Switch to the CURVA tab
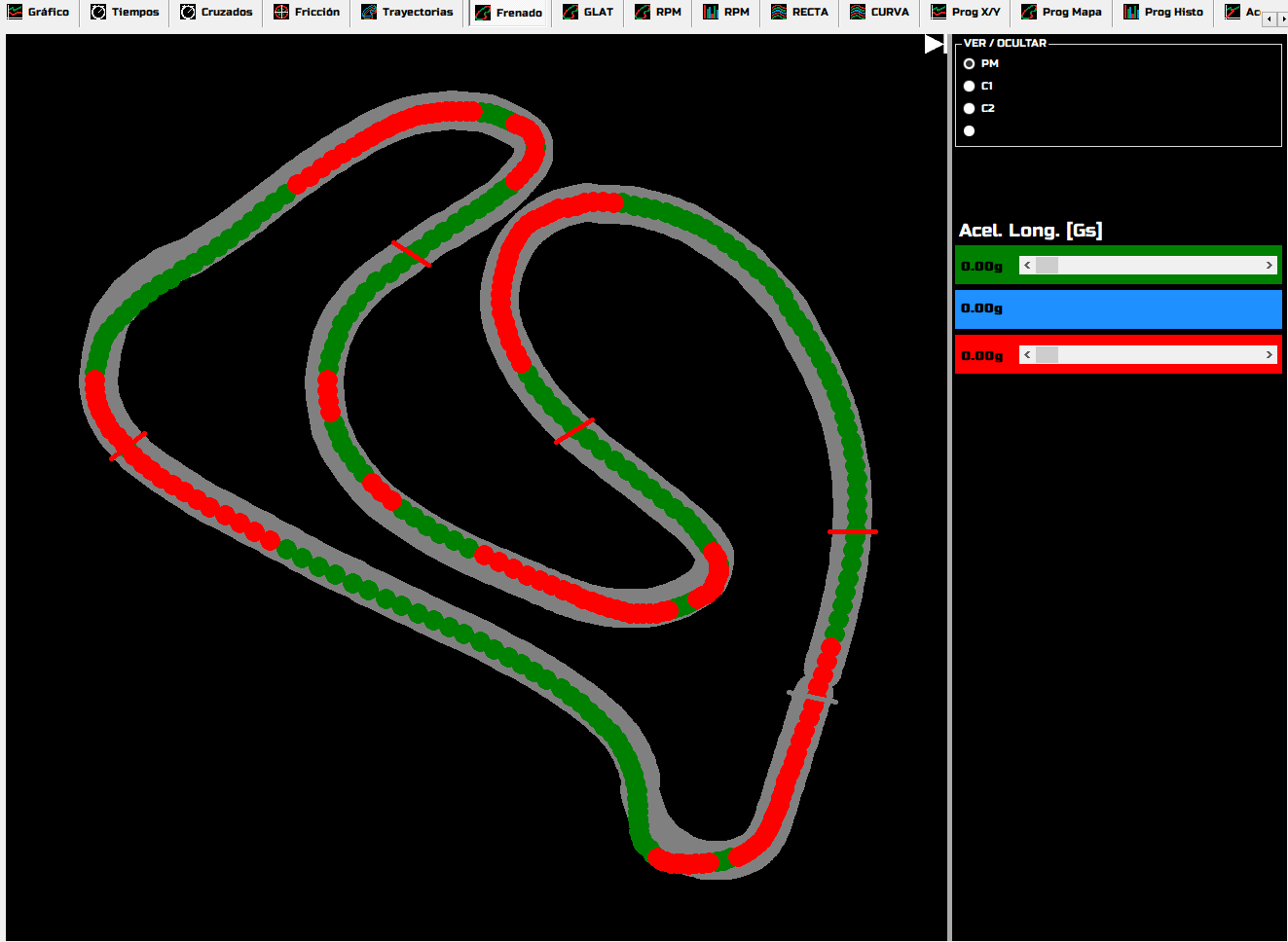1288x942 pixels. [x=879, y=12]
